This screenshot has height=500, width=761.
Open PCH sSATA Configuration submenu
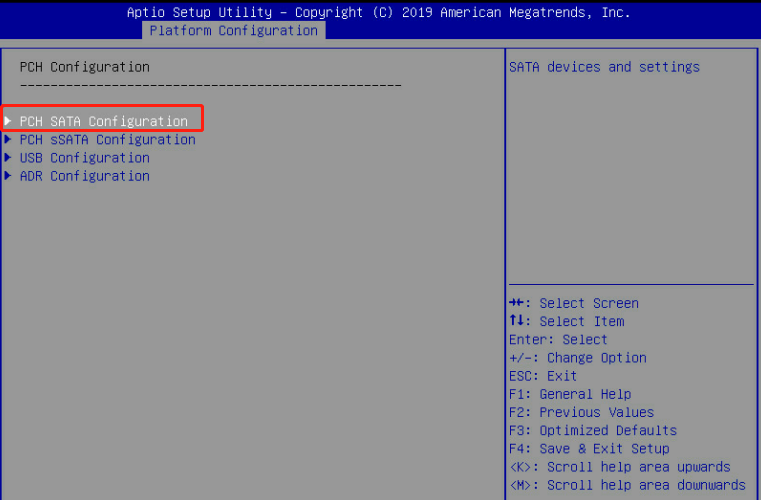click(x=107, y=139)
